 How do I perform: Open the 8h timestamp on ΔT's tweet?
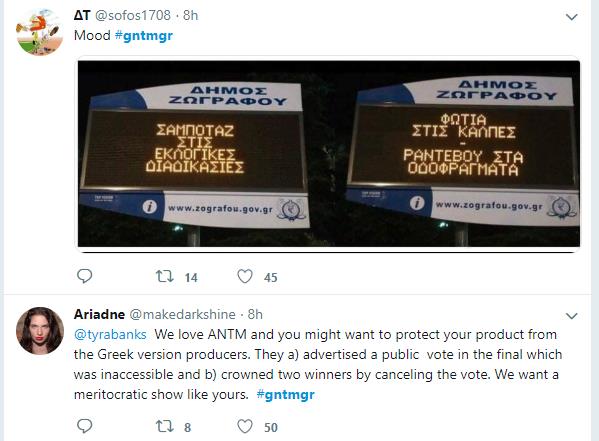pos(191,15)
